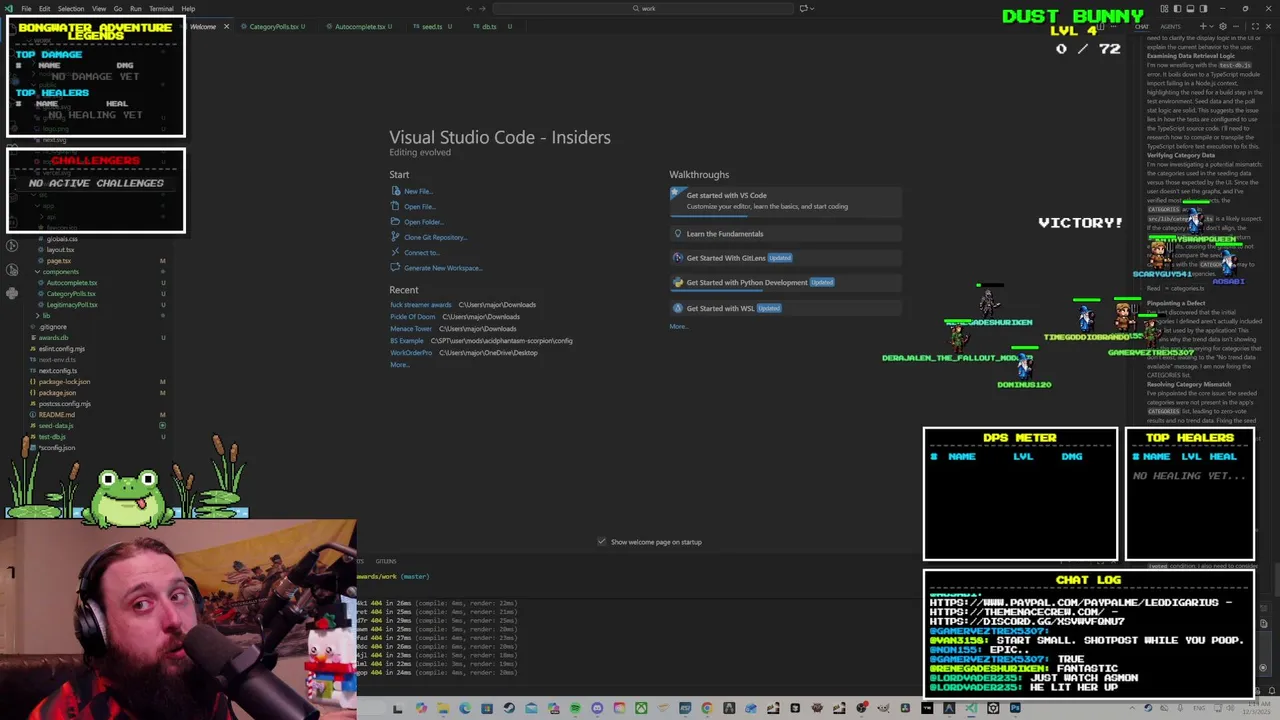The height and width of the screenshot is (720, 1280).
Task: Open Xbox app from the taskbar
Action: click(x=641, y=708)
